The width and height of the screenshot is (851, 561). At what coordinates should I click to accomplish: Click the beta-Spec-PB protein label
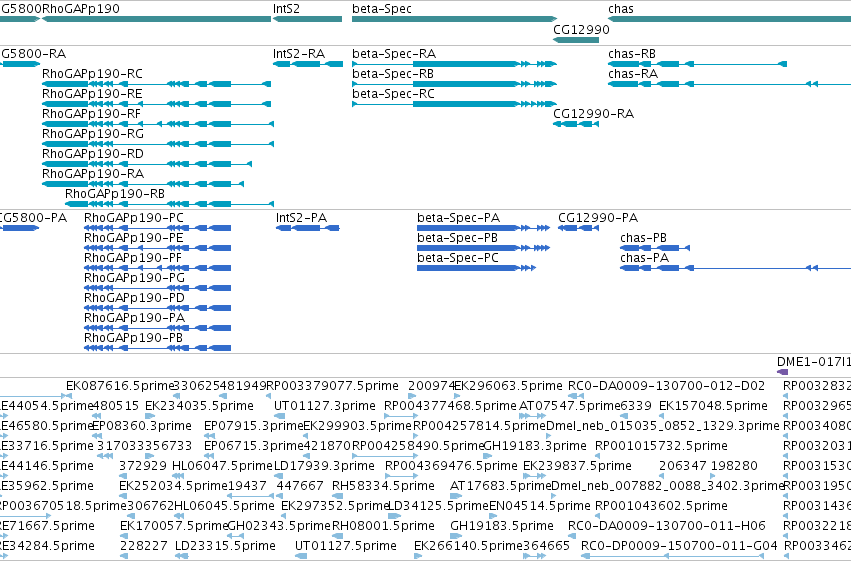(x=457, y=238)
